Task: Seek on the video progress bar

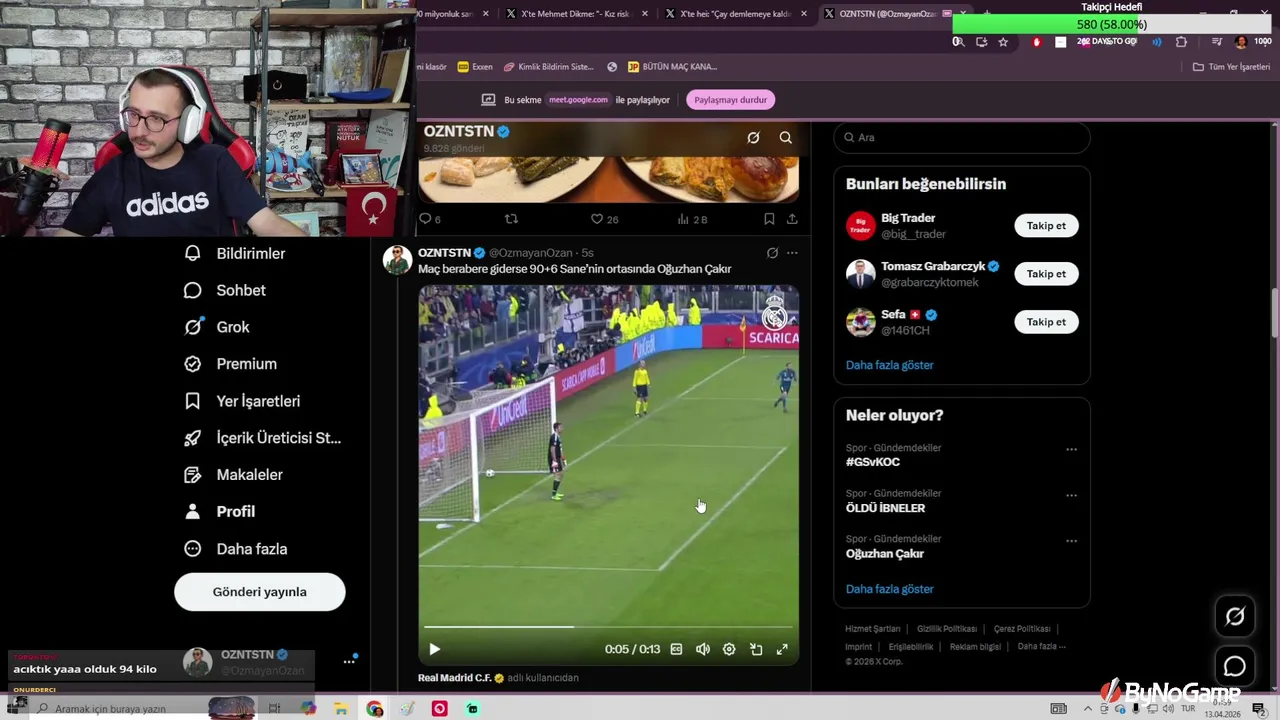Action: tap(608, 627)
